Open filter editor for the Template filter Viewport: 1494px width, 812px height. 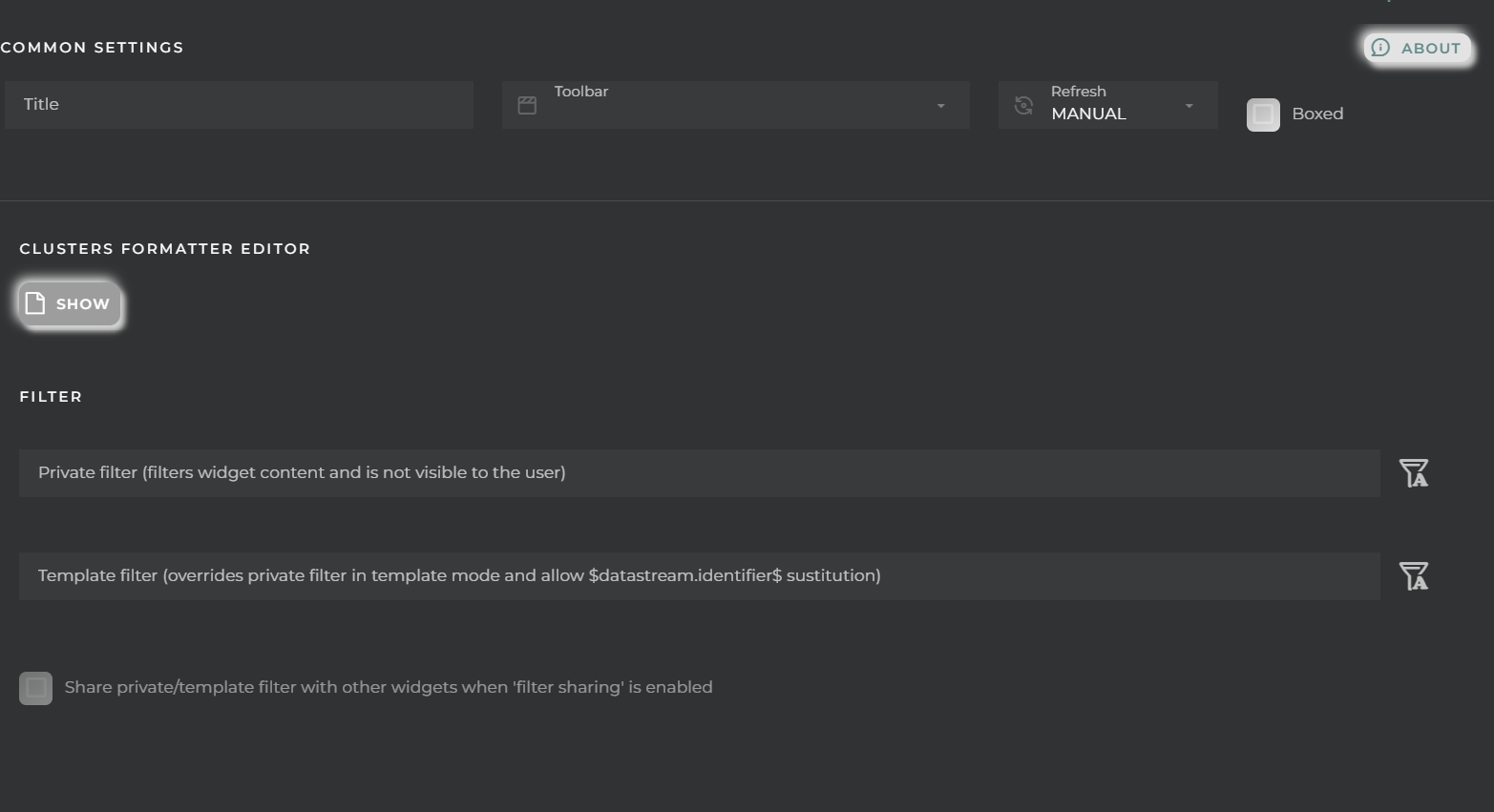coord(1414,576)
